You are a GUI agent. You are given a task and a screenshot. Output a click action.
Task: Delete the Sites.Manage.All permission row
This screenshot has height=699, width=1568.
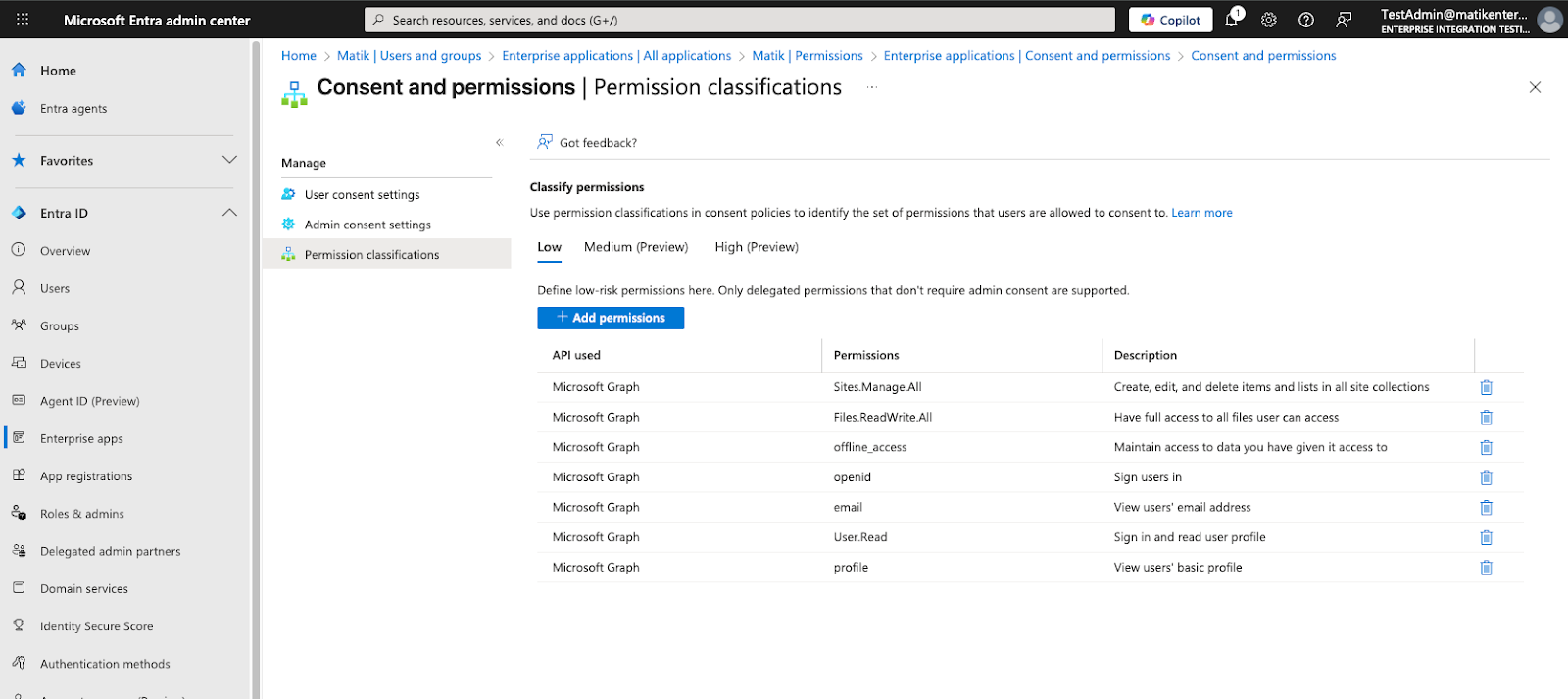click(1486, 387)
